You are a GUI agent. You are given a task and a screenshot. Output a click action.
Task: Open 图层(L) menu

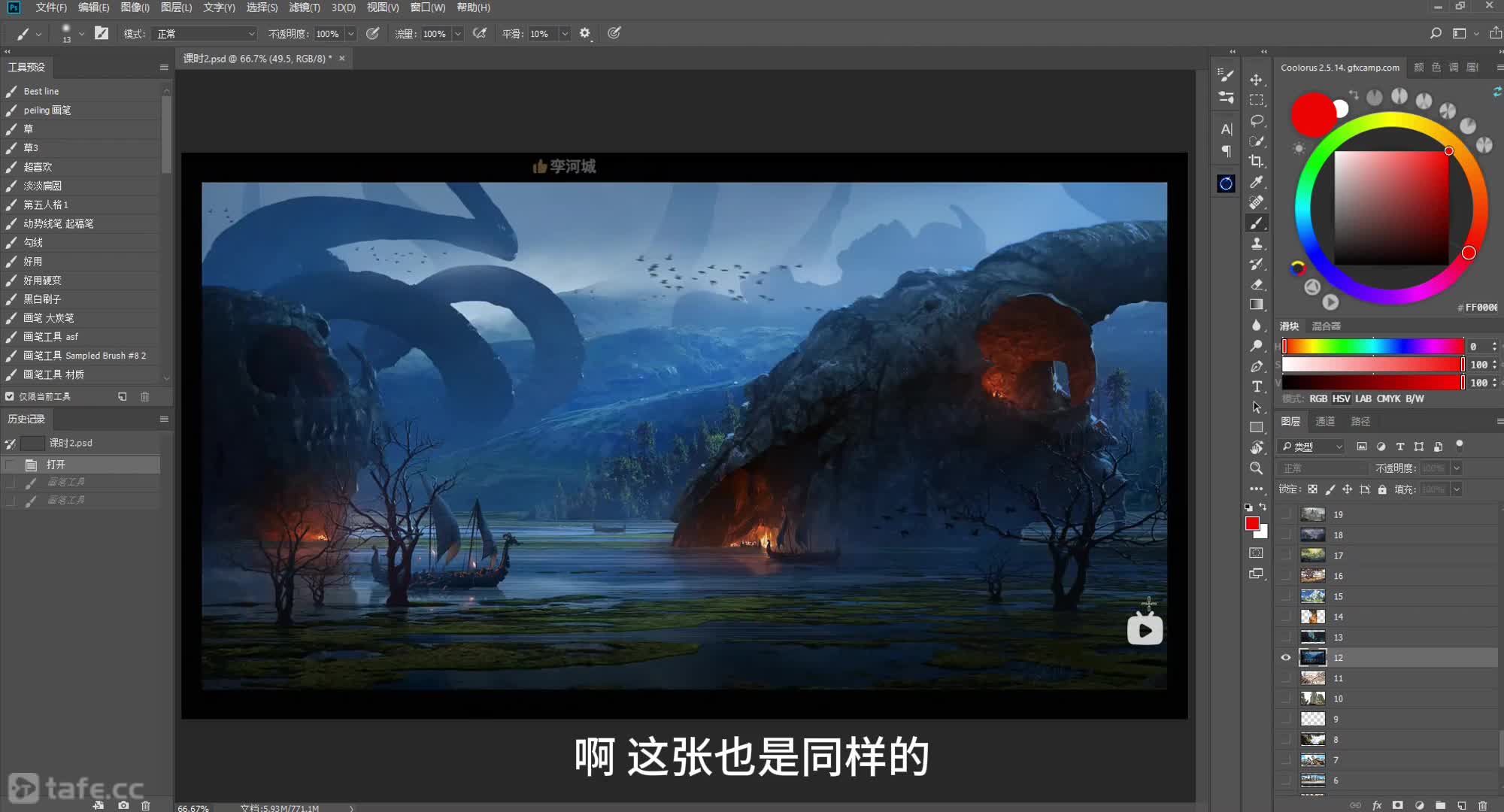point(177,8)
